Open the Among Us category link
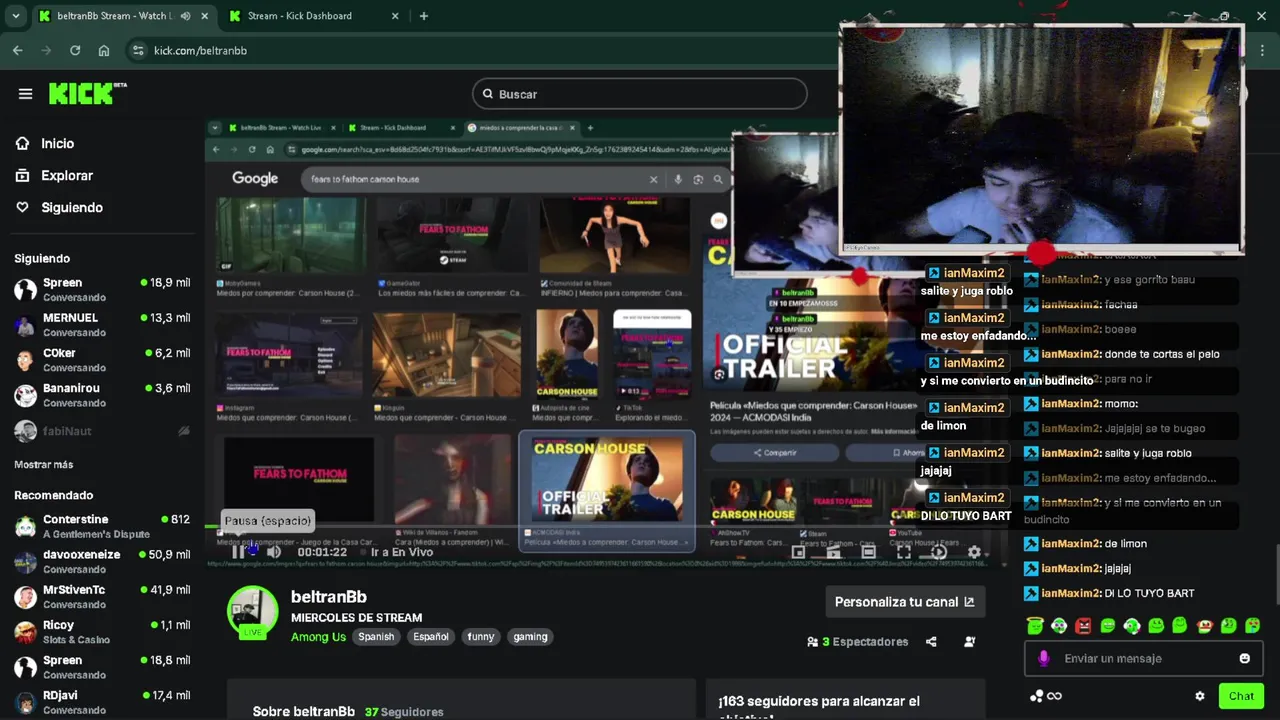 click(x=318, y=637)
